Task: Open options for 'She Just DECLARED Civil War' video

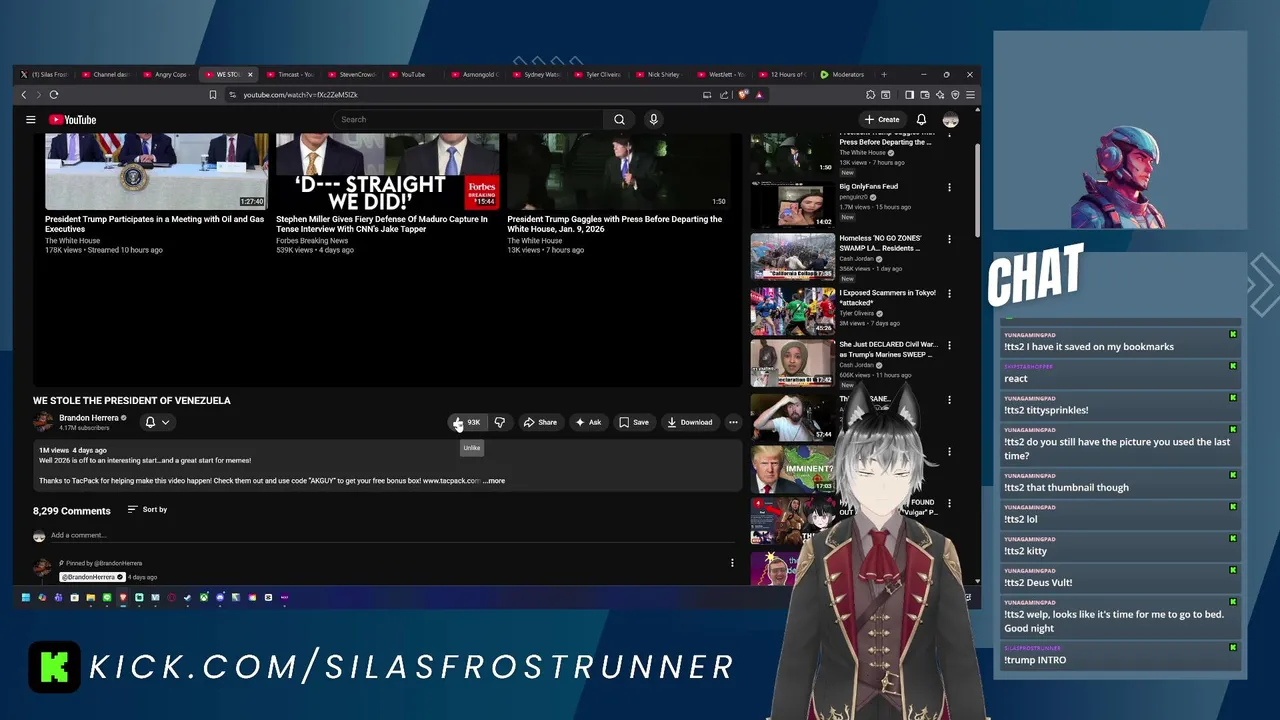Action: [949, 345]
